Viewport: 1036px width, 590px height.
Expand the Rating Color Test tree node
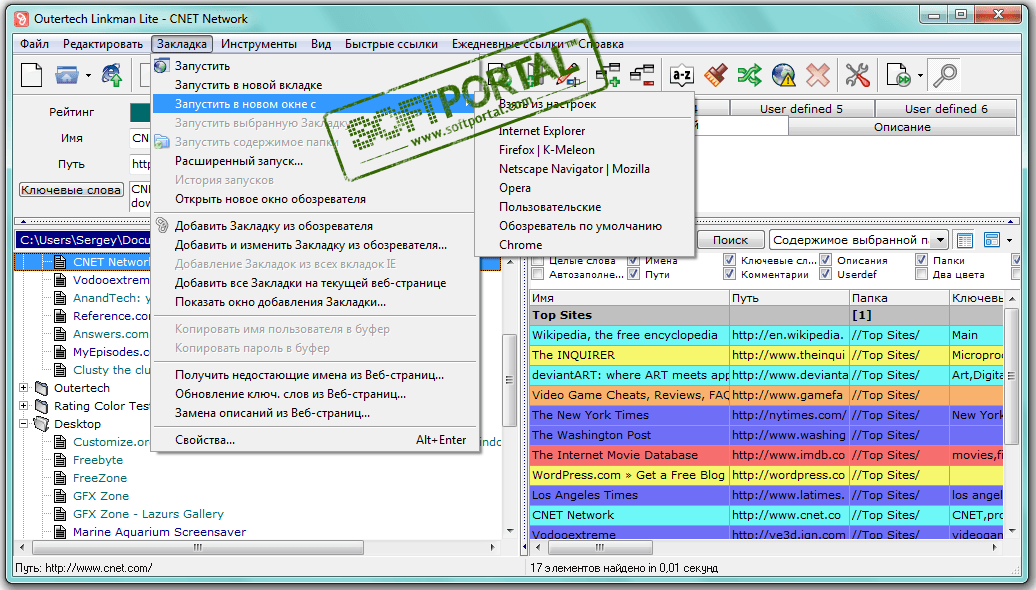click(24, 406)
